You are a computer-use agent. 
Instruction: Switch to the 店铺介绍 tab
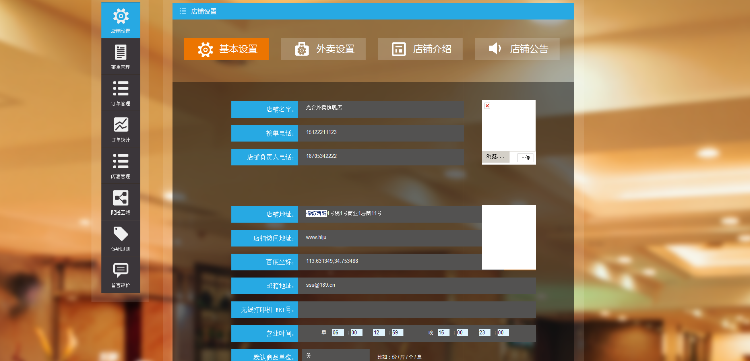420,49
